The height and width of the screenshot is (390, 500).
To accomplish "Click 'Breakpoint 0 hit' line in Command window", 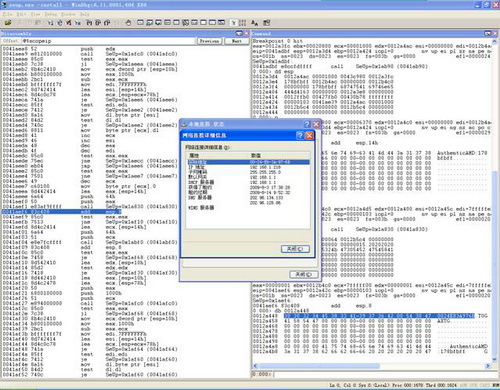I will coord(277,41).
